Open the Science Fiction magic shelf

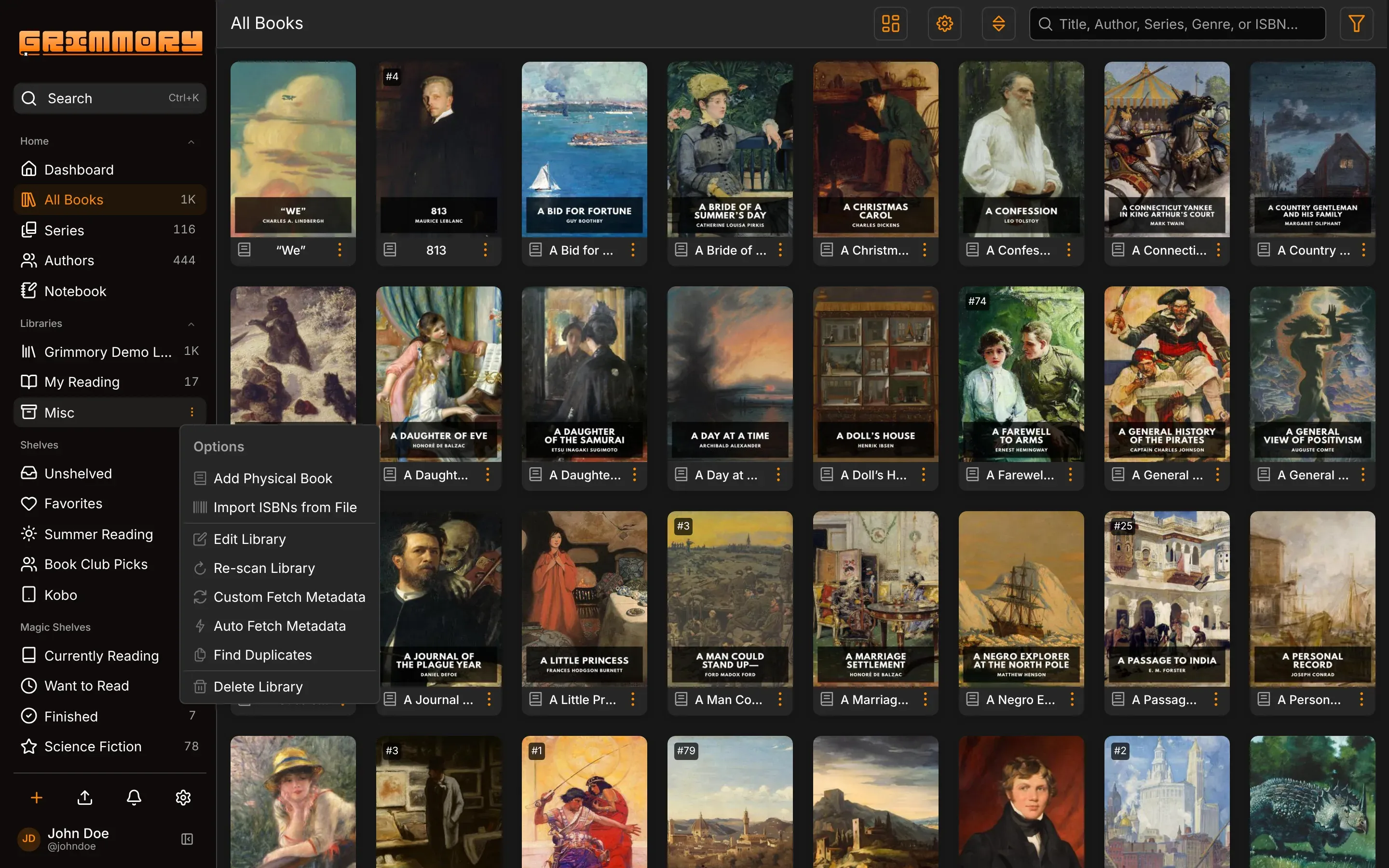tap(109, 746)
